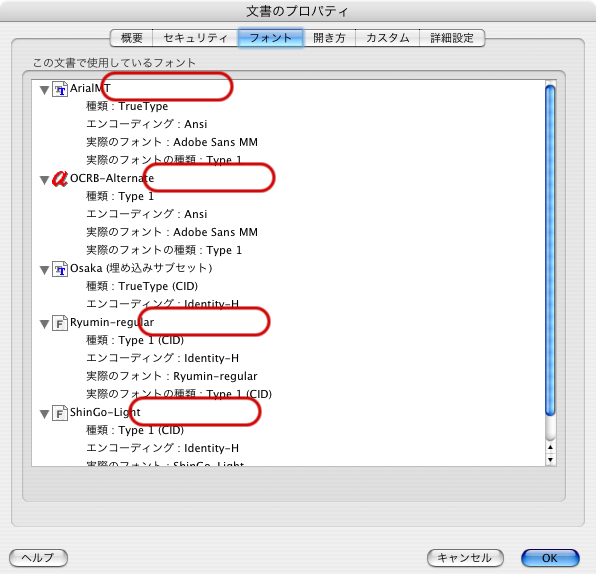Click the scroll down arrow of font list

[x=550, y=460]
